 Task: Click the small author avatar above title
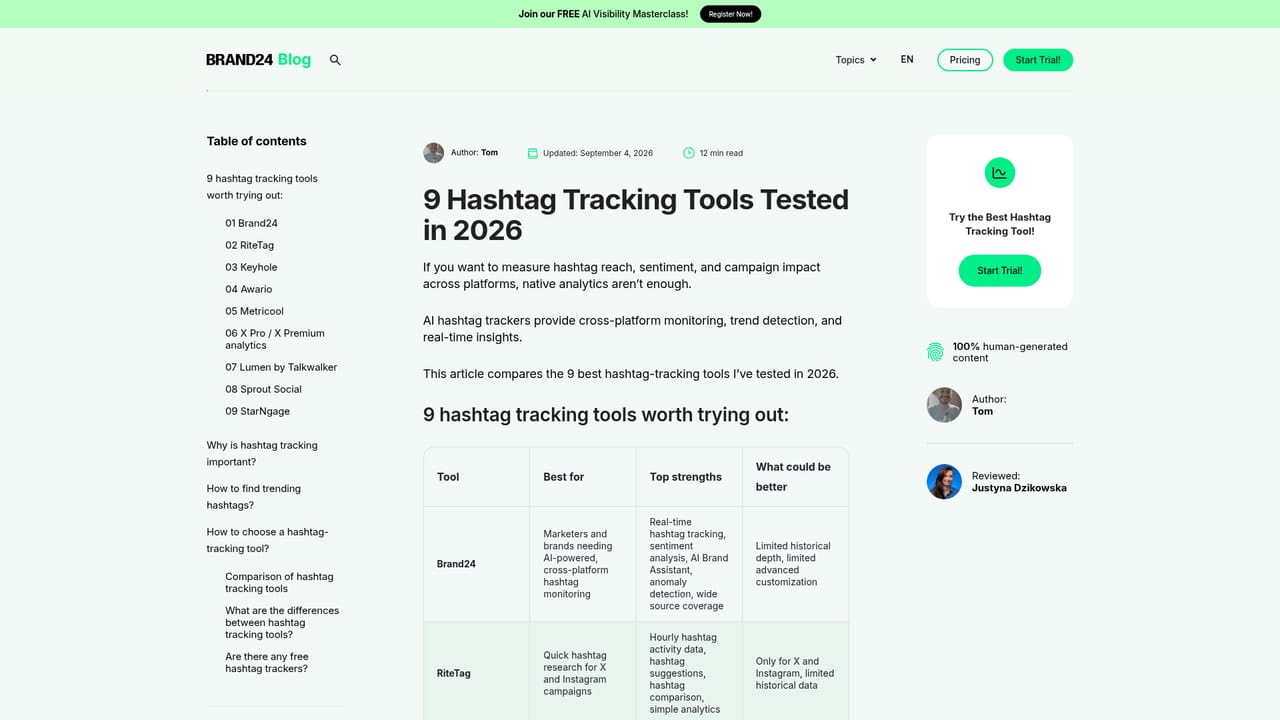(433, 153)
